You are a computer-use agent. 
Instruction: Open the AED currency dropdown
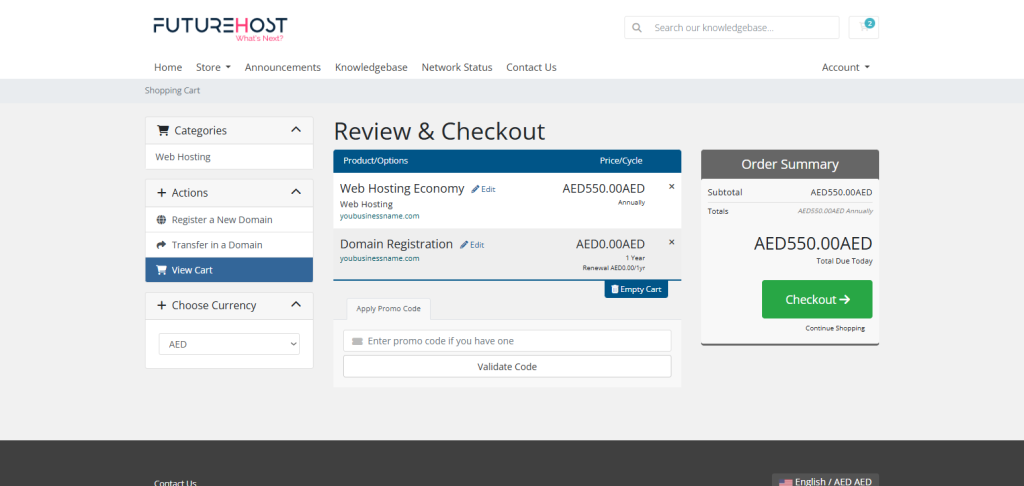coord(229,344)
